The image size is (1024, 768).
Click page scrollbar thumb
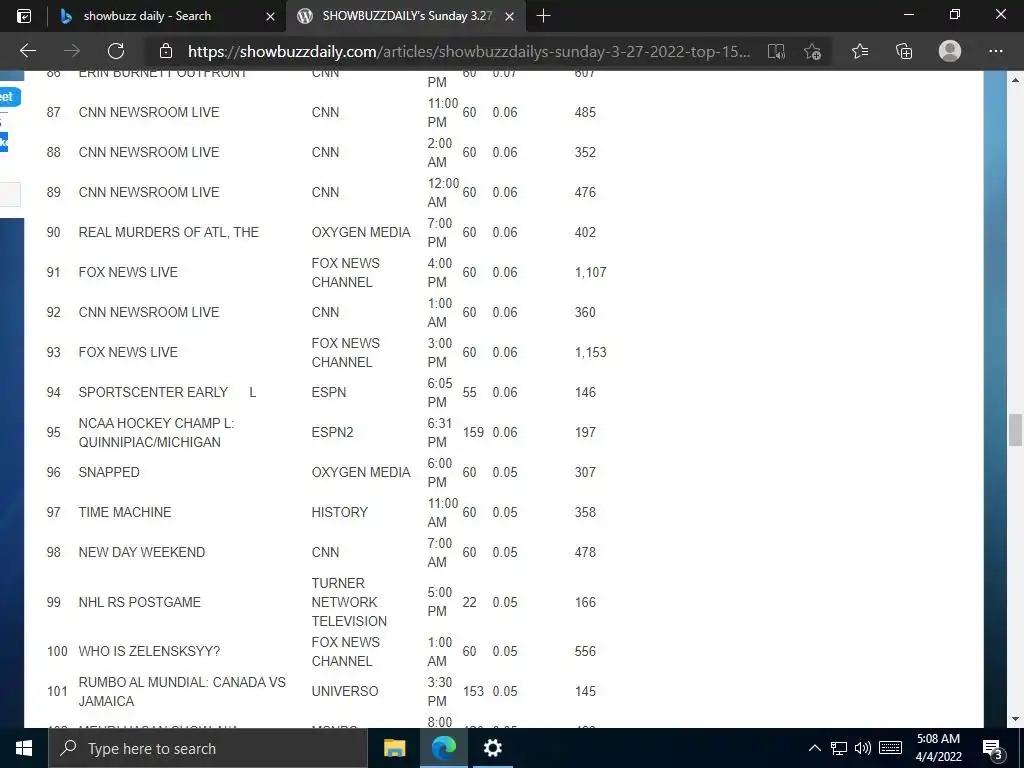[1015, 430]
